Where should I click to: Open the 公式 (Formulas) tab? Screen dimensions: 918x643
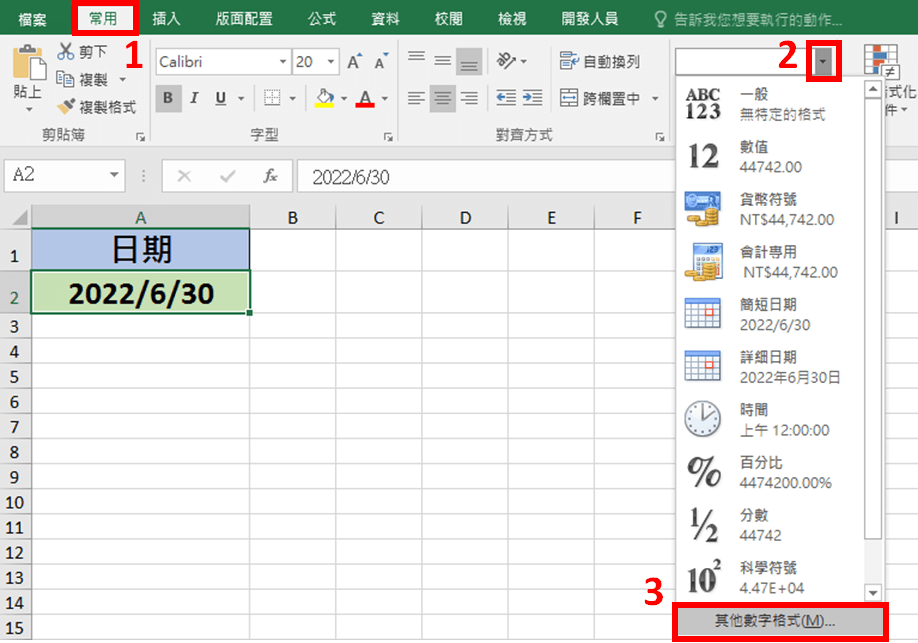click(x=322, y=18)
